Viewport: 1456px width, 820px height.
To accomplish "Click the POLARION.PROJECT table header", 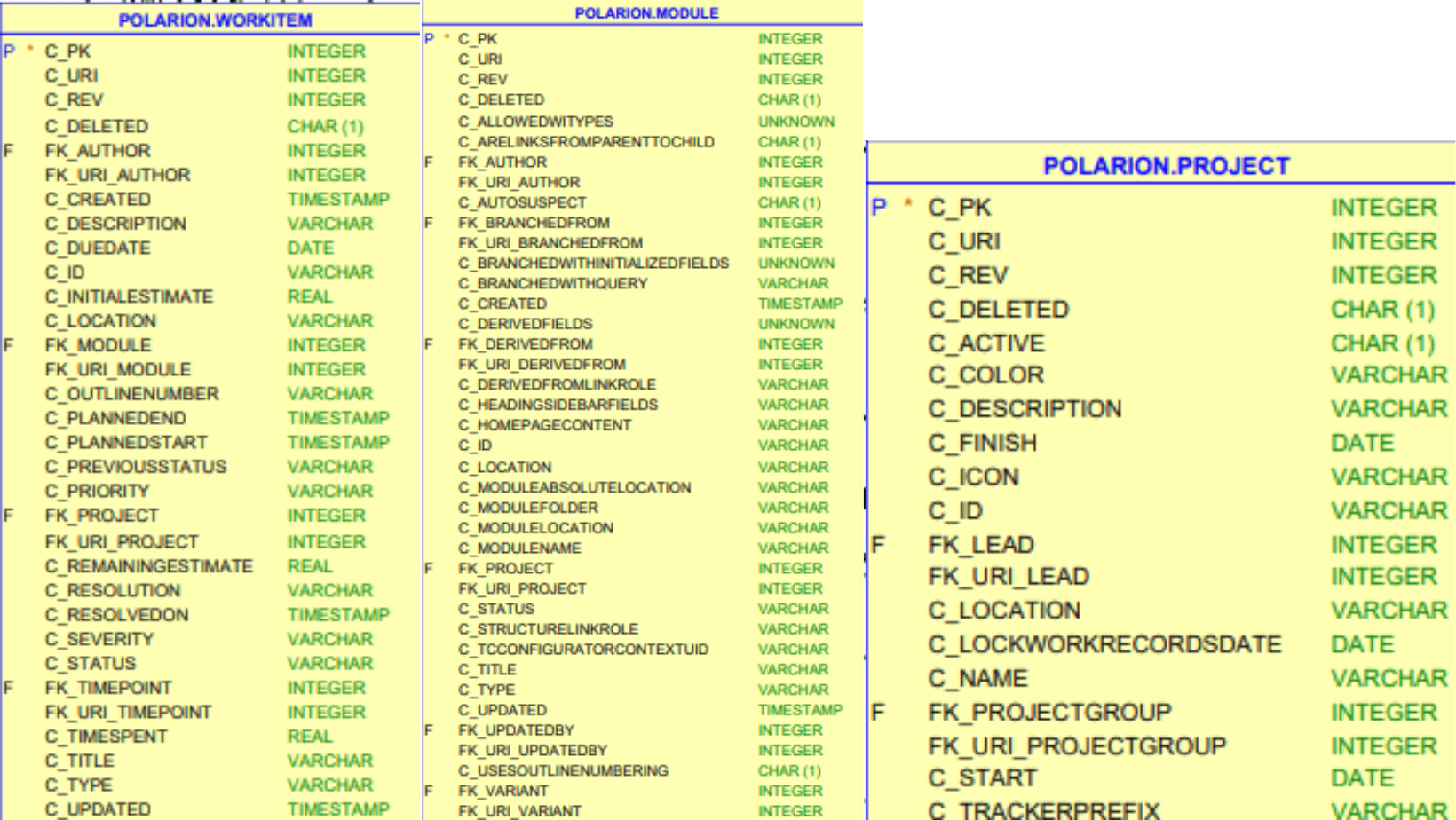I will tap(1166, 166).
